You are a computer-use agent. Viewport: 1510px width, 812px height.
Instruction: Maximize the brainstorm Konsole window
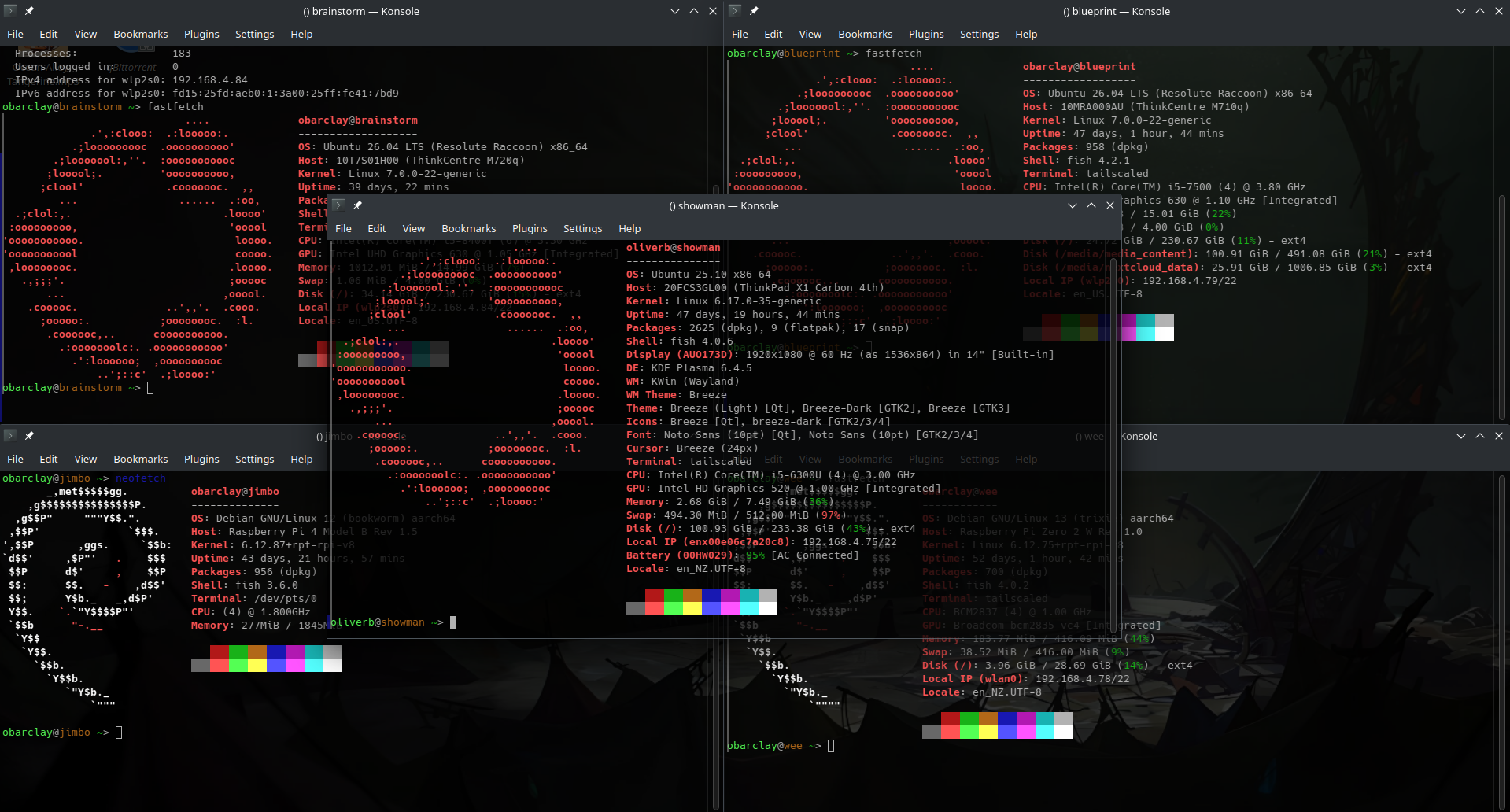click(x=694, y=11)
